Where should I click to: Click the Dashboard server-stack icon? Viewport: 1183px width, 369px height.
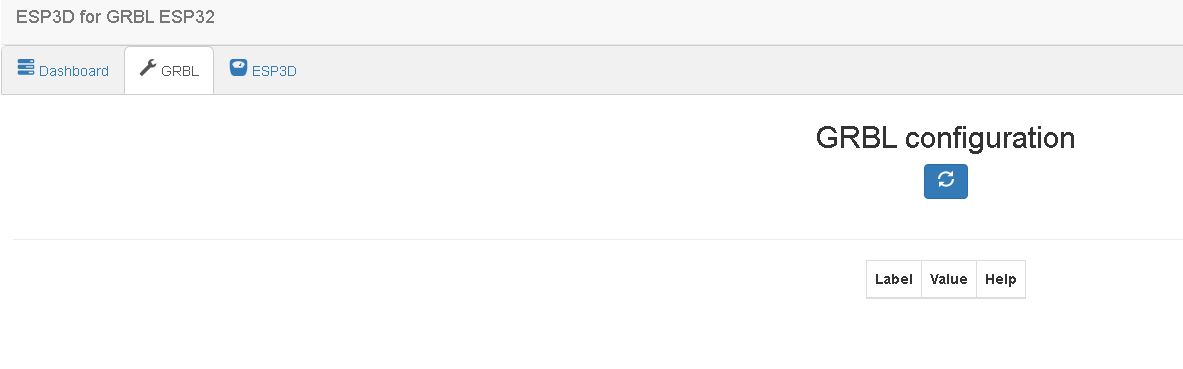click(x=26, y=67)
